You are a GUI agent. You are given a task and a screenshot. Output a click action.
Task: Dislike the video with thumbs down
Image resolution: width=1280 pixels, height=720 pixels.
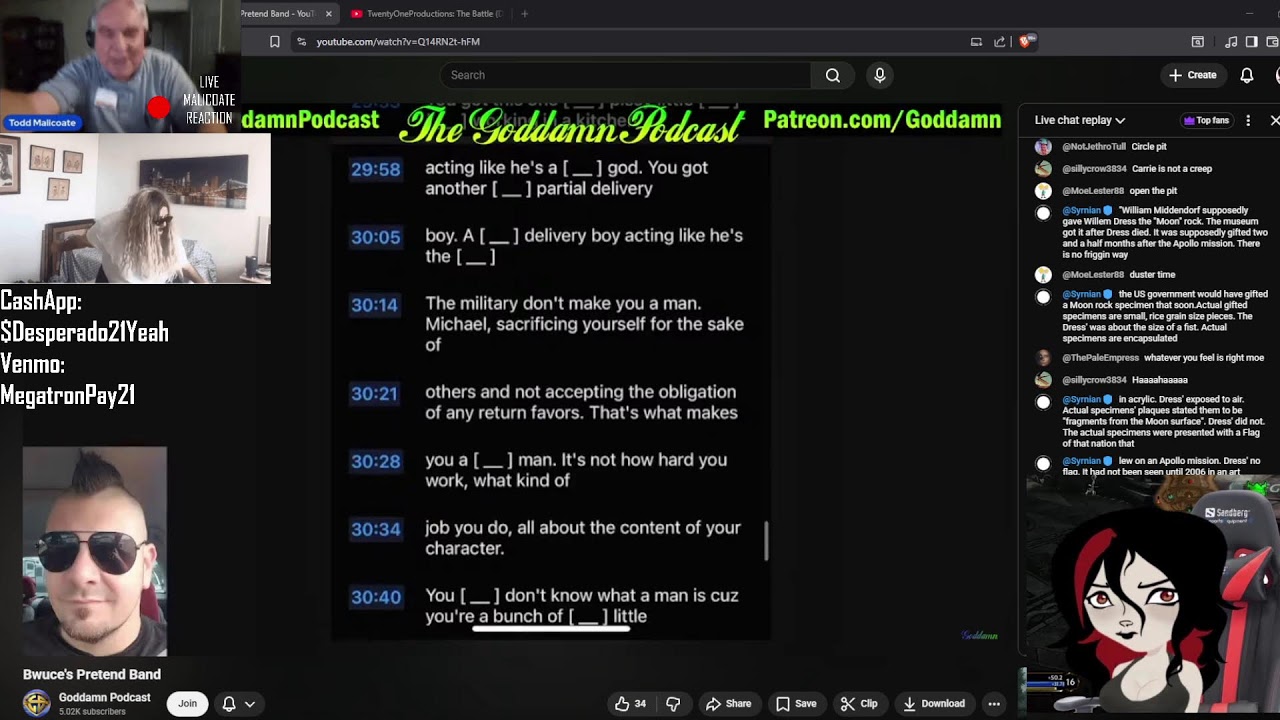[673, 704]
